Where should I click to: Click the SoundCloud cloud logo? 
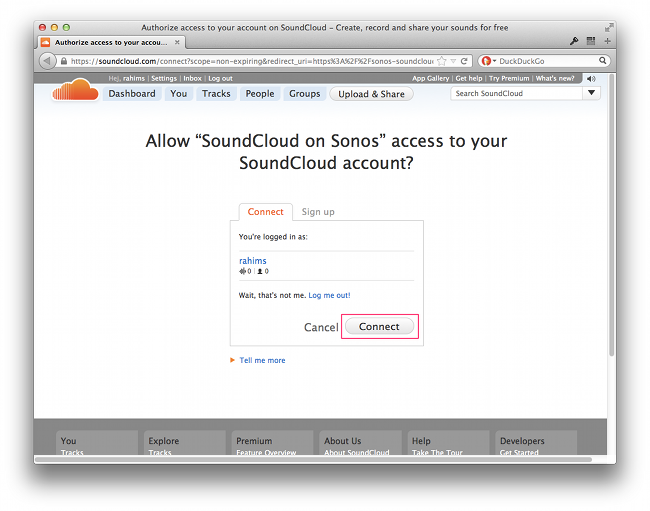coord(75,90)
